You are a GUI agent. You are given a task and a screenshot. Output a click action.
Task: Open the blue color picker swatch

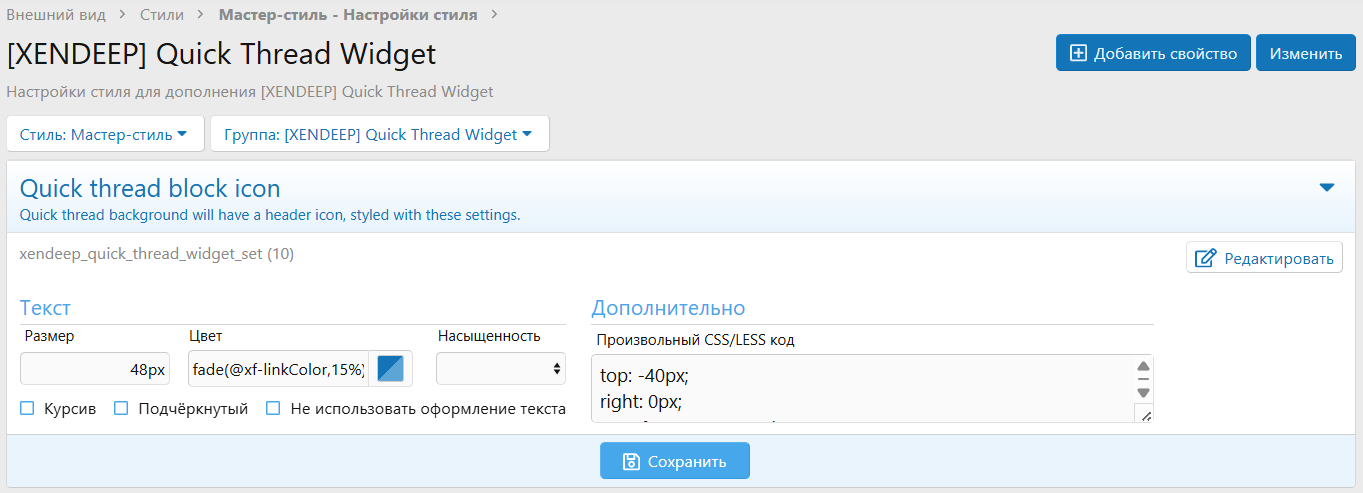(x=390, y=369)
